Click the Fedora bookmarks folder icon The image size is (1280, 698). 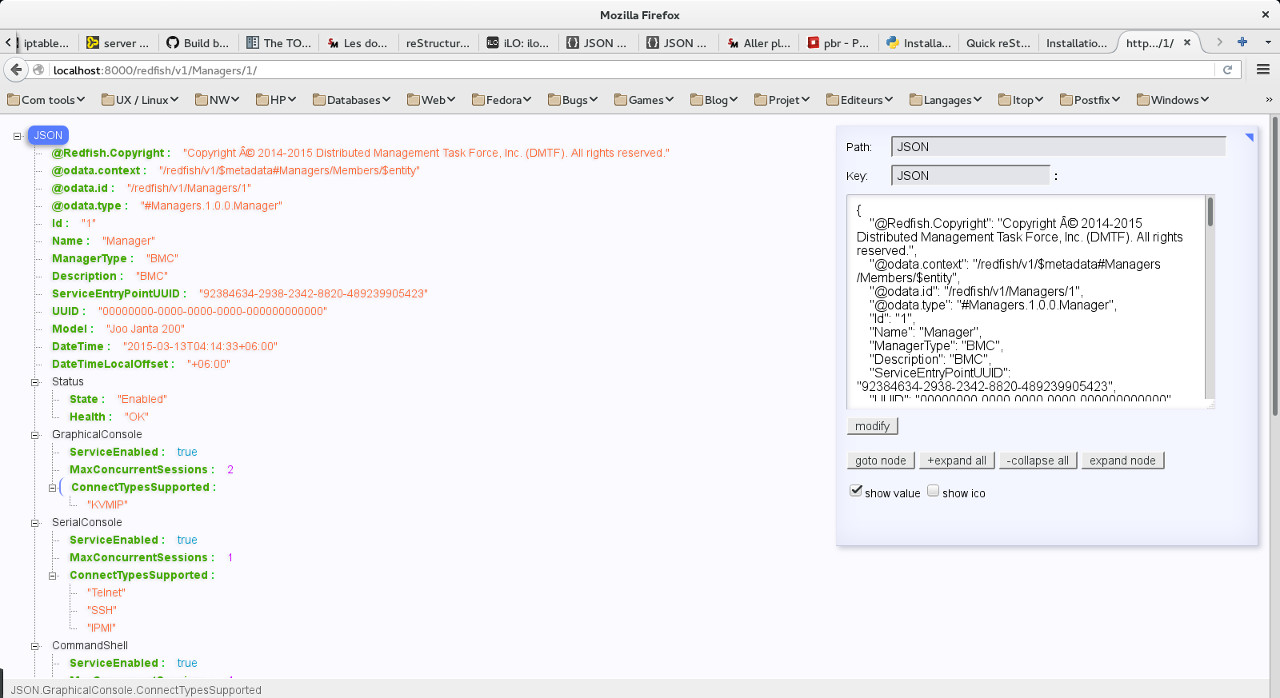pos(478,100)
